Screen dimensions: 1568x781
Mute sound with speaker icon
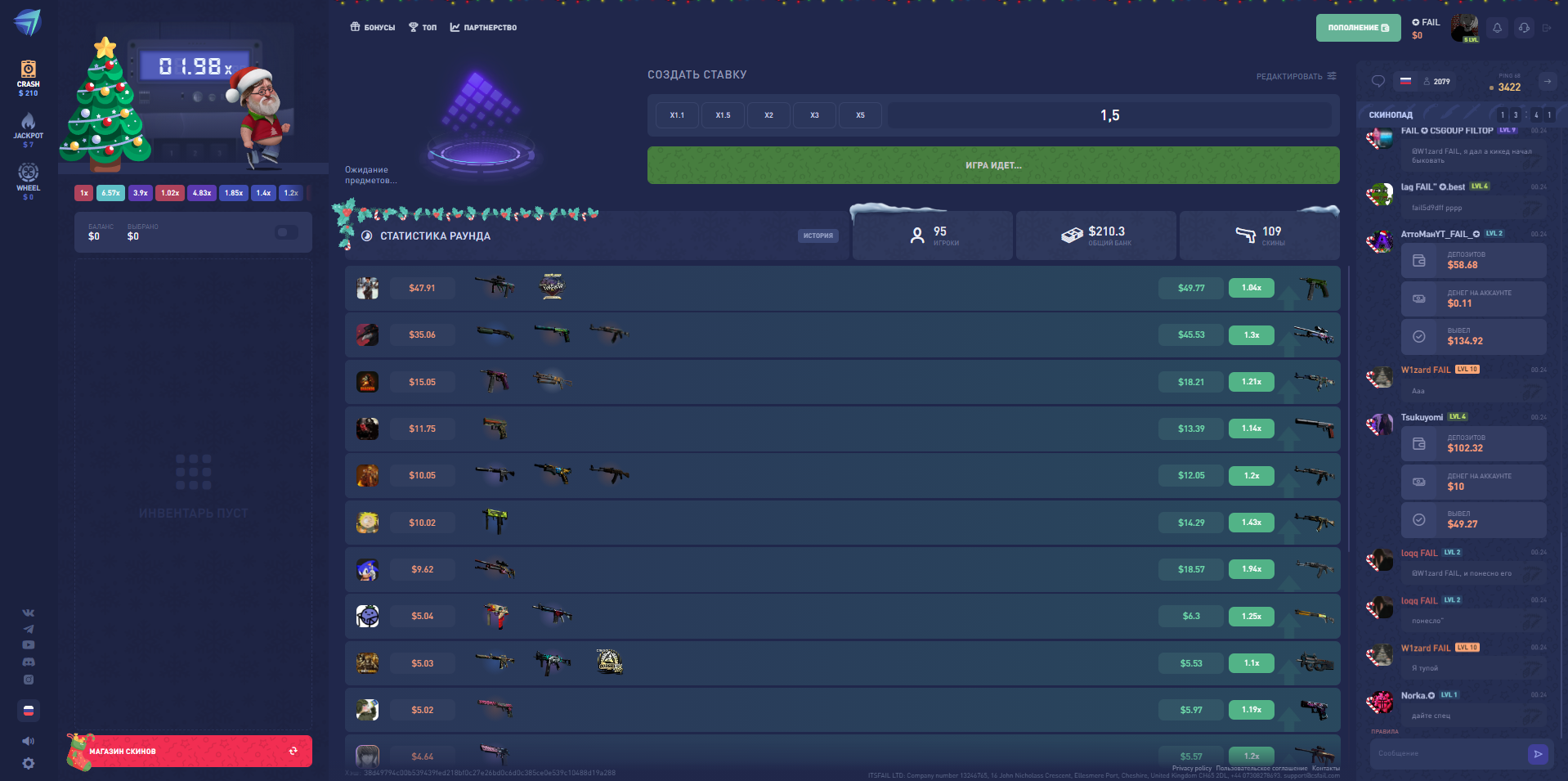29,741
